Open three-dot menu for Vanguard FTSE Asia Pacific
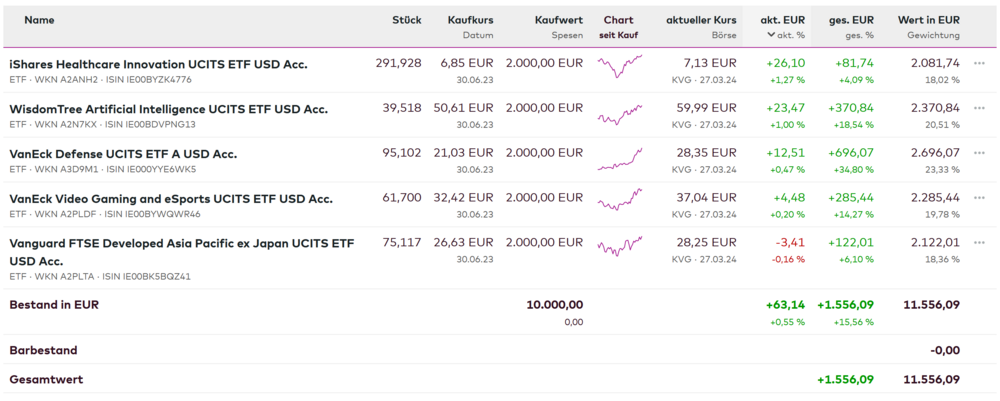 click(x=979, y=243)
